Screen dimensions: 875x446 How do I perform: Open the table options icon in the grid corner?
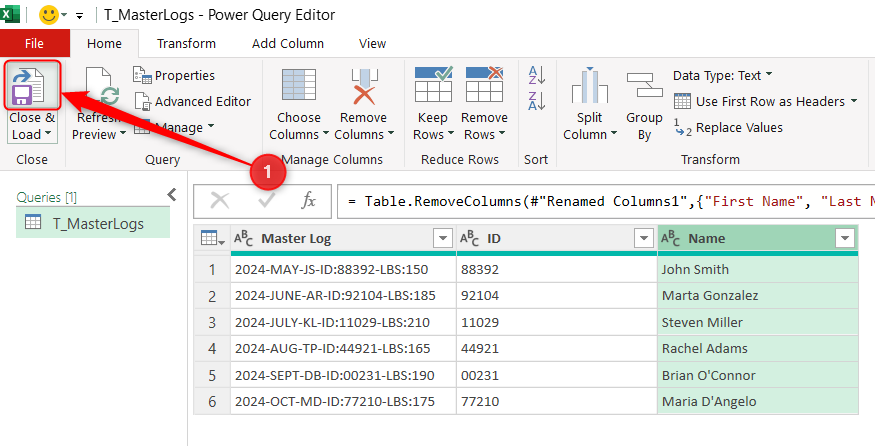(x=212, y=239)
